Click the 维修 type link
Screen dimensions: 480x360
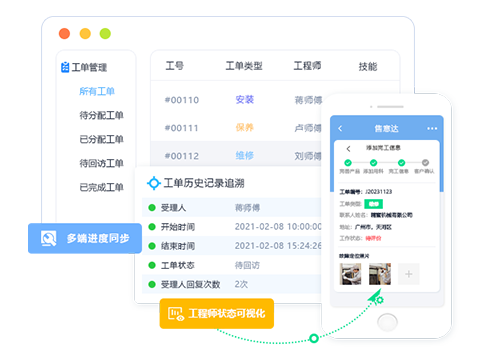245,155
